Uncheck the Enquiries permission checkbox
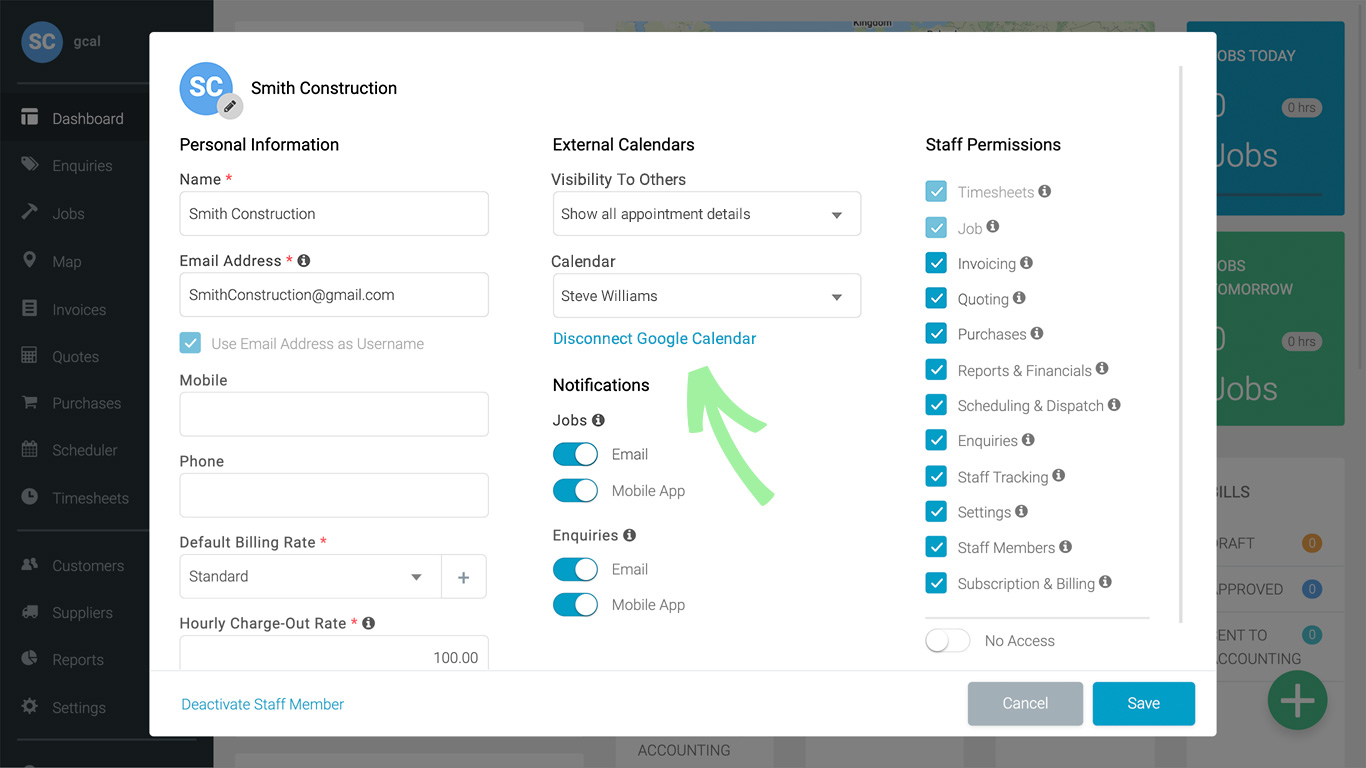 (936, 440)
